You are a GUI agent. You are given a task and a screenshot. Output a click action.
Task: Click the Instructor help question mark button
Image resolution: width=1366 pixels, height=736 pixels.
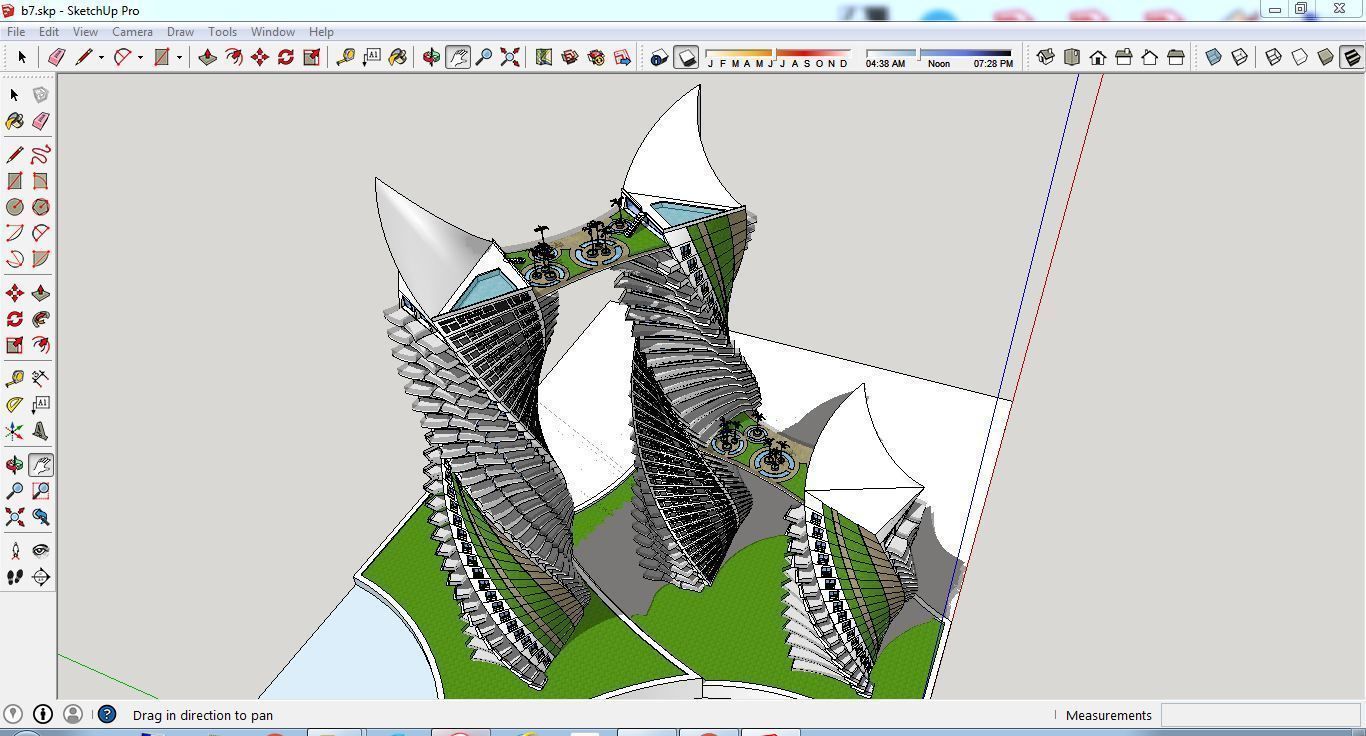tap(107, 714)
